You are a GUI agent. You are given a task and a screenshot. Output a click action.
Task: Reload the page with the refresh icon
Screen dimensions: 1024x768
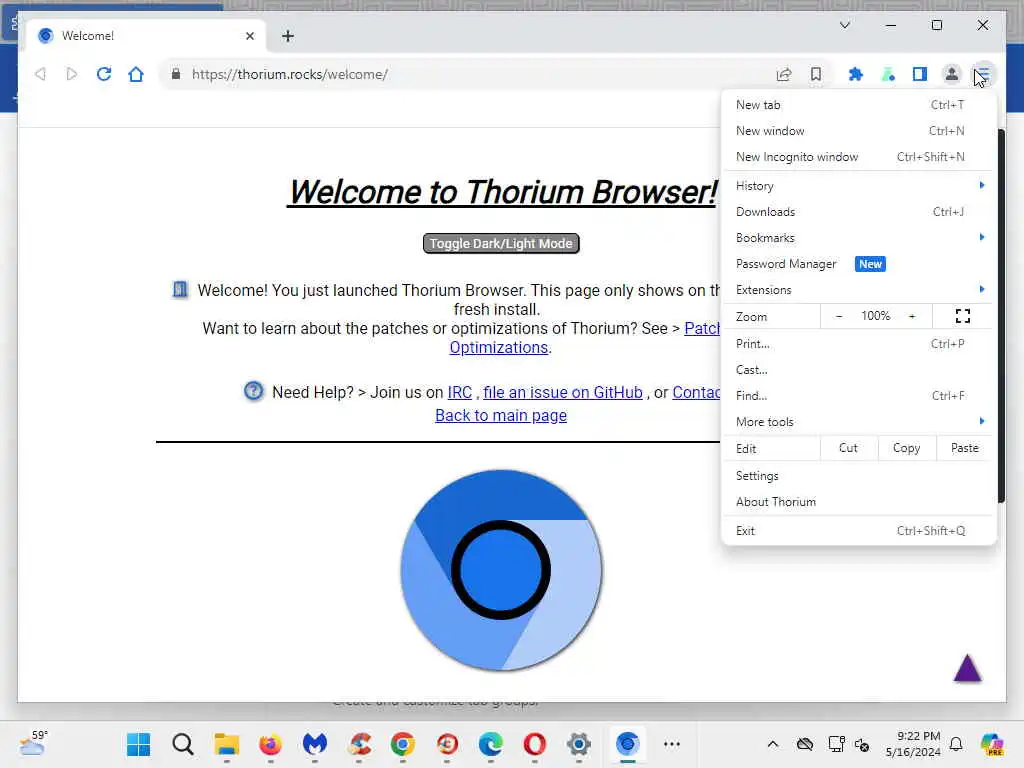tap(104, 74)
